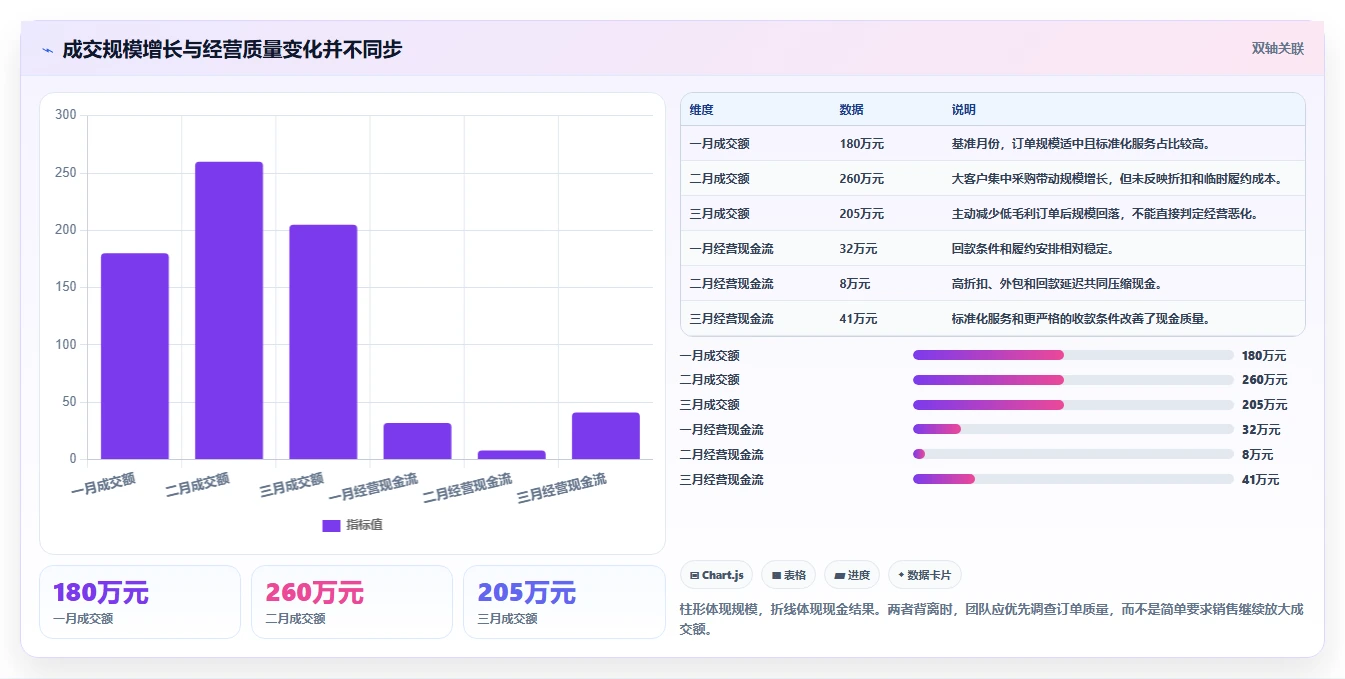Click the footer paragraph starting 柱形体现规模
Viewport: 1345px width, 679px height.
(991, 619)
